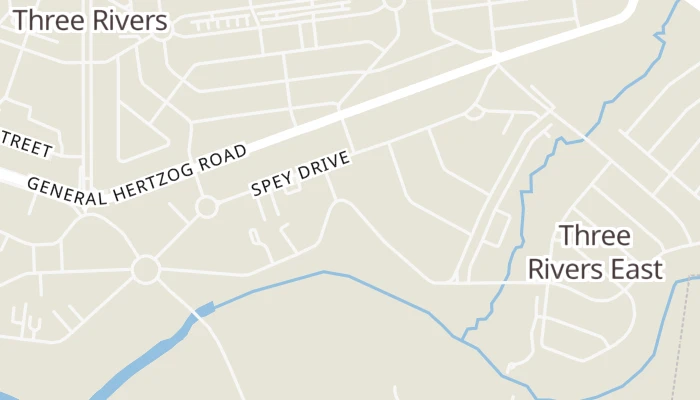The image size is (700, 400).
Task: Select the rectangular block beside the stream
Action: (x=496, y=228)
